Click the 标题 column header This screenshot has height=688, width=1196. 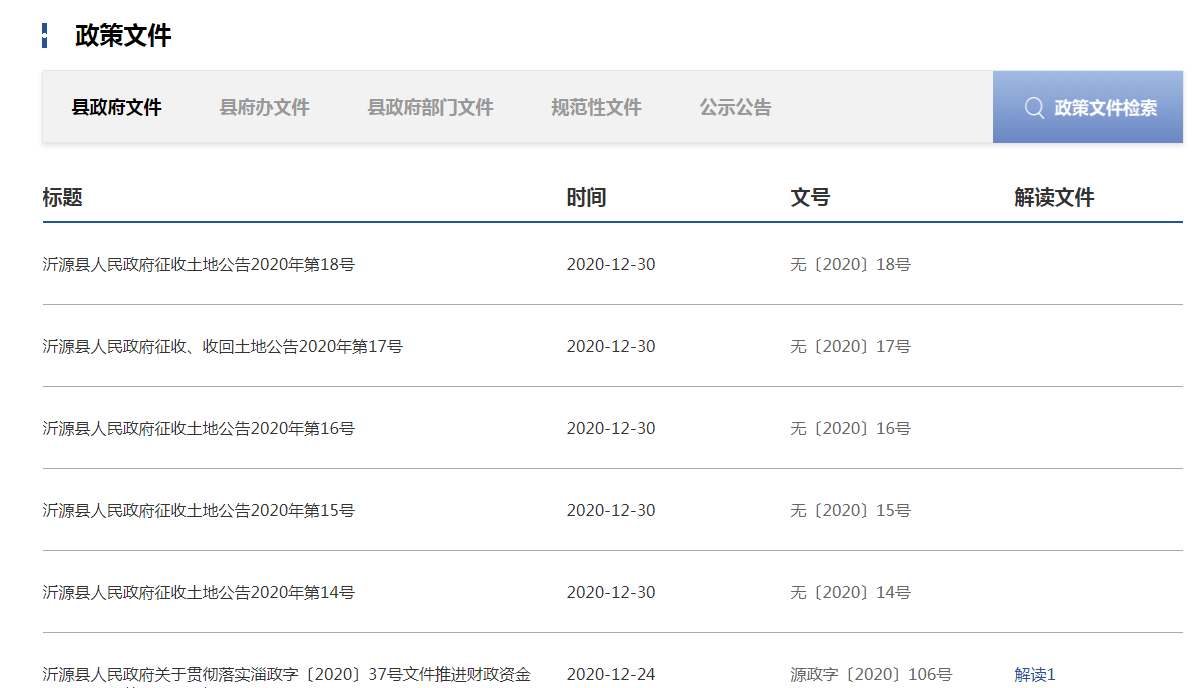pos(62,198)
